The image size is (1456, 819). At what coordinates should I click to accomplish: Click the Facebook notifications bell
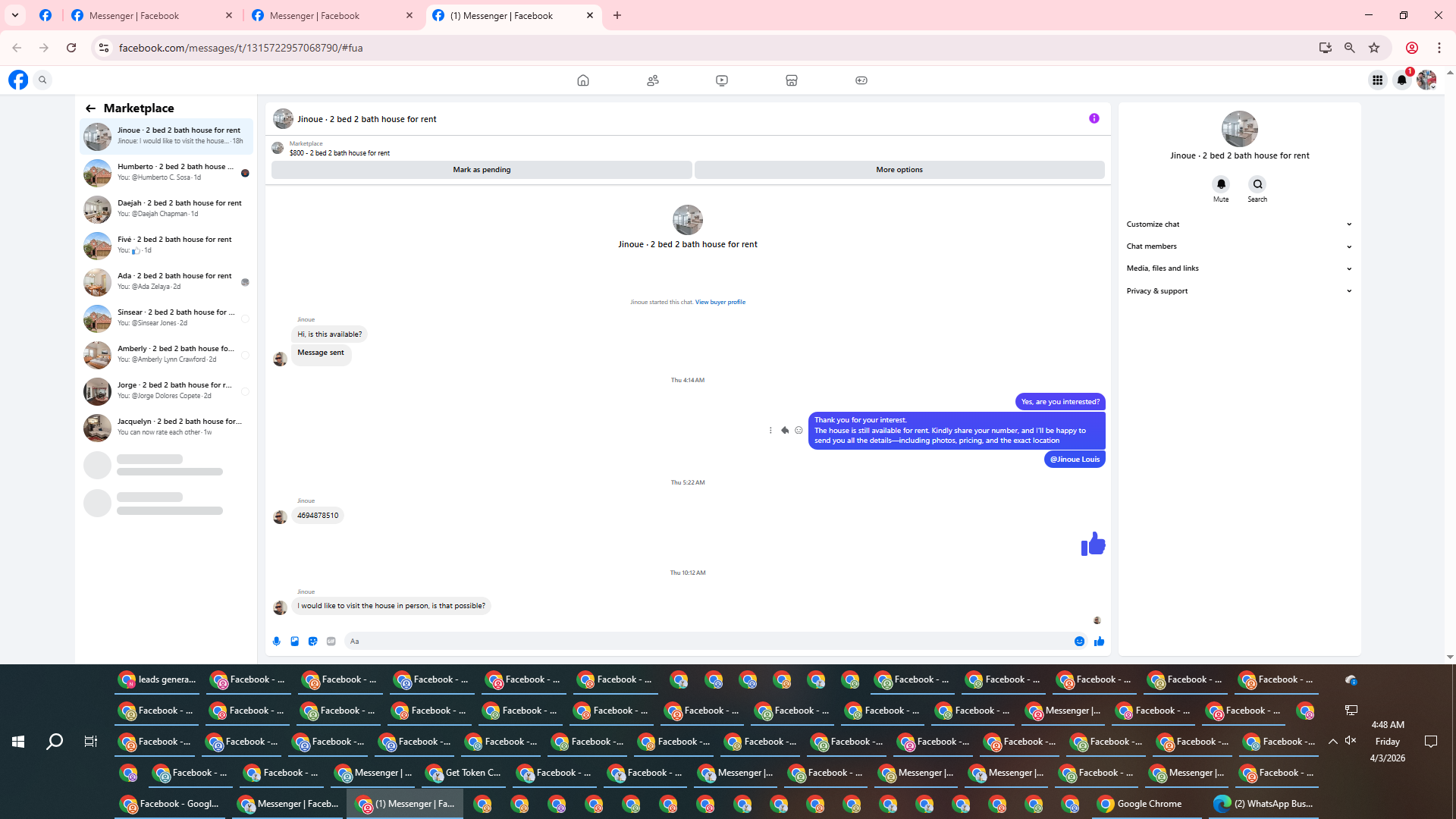pyautogui.click(x=1401, y=80)
